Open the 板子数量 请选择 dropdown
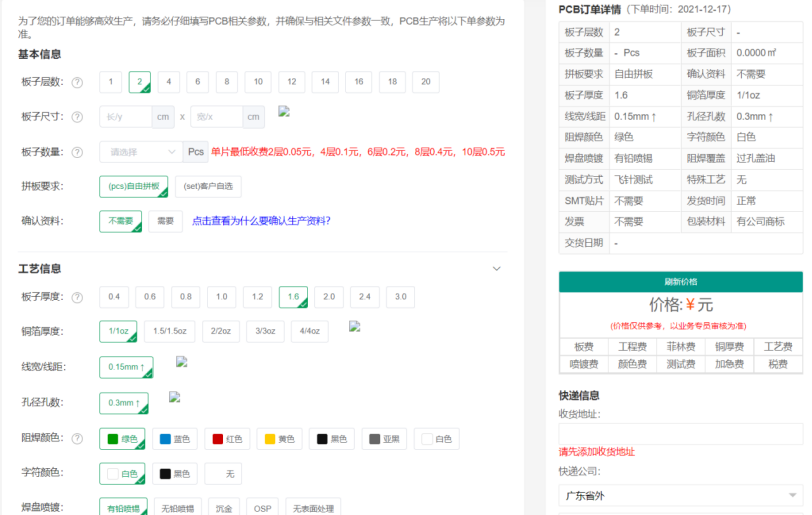Screen dimensions: 812x515 (x=139, y=152)
